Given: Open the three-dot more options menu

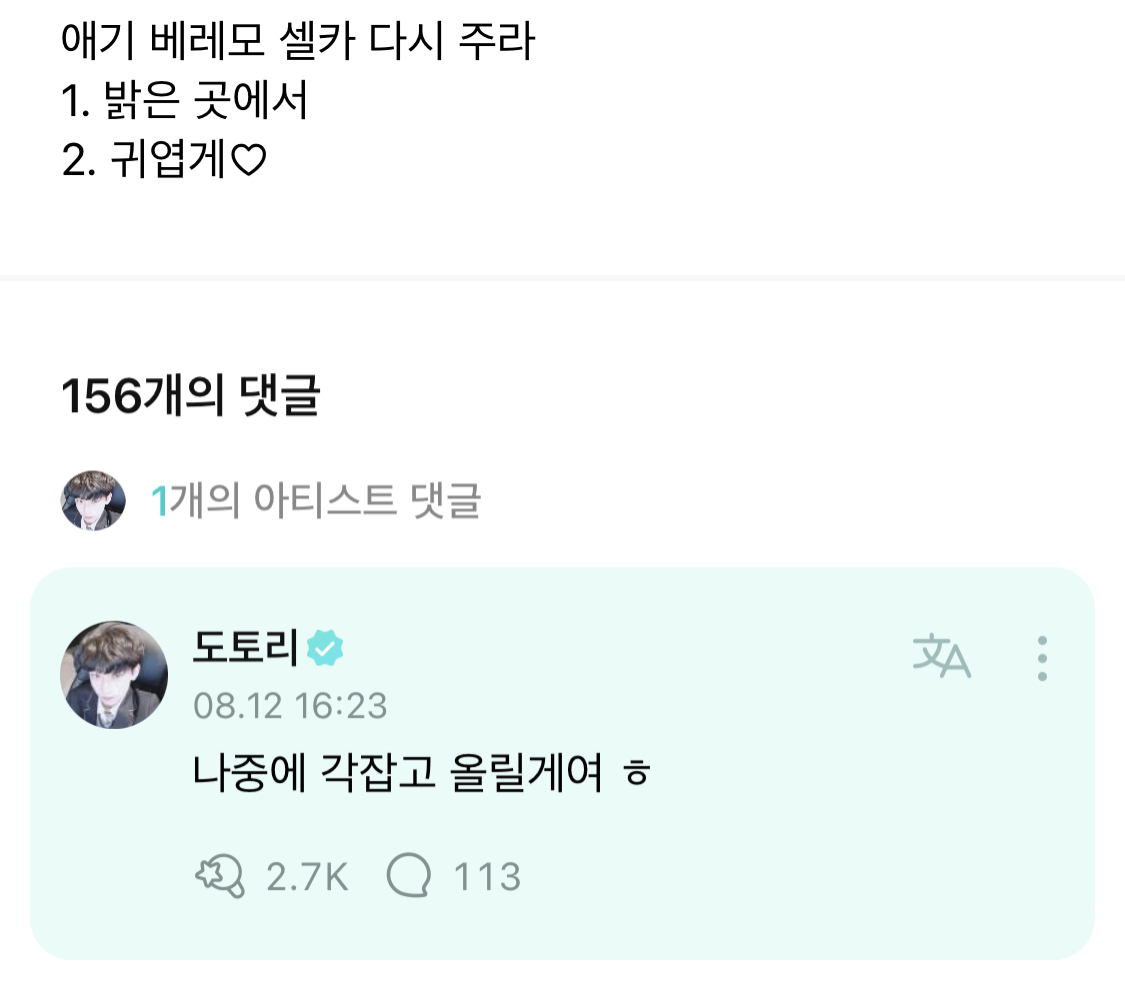Looking at the screenshot, I should pyautogui.click(x=1042, y=658).
